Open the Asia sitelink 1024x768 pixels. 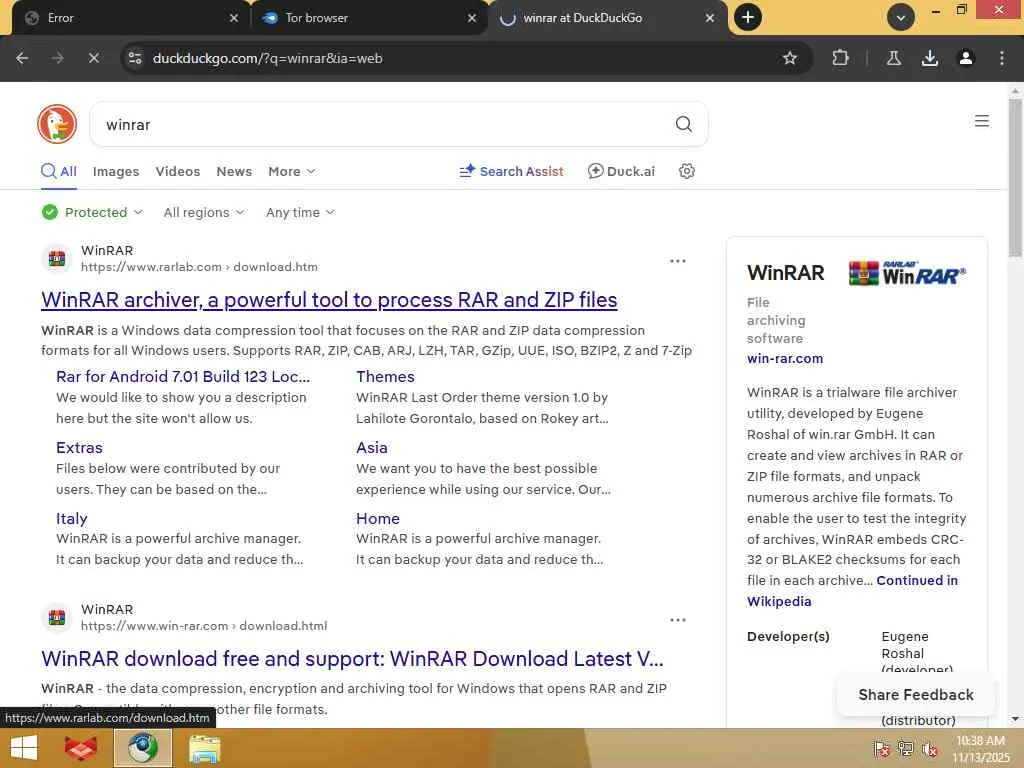372,448
